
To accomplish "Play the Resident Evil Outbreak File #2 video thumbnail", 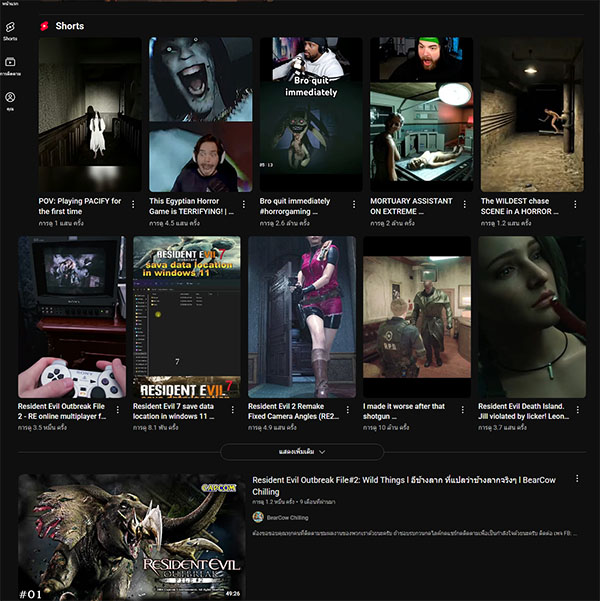I will coord(132,537).
